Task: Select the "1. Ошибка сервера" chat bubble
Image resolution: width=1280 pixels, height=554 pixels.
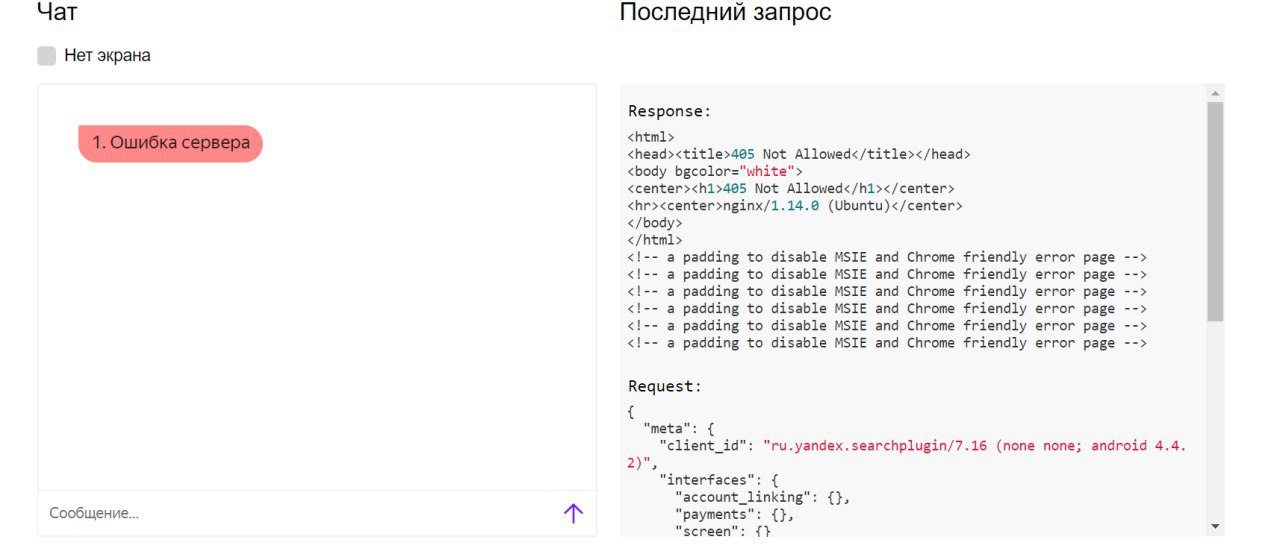Action: tap(171, 143)
